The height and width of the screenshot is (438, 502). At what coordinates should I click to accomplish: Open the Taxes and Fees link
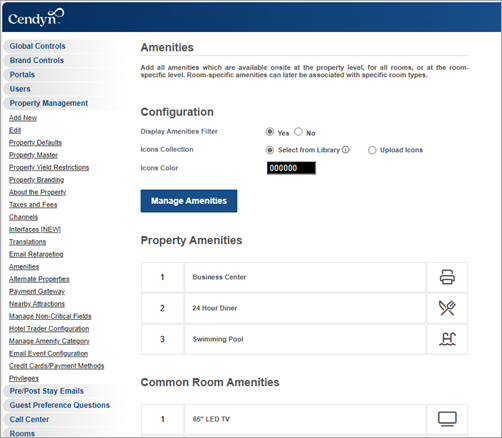coord(33,205)
